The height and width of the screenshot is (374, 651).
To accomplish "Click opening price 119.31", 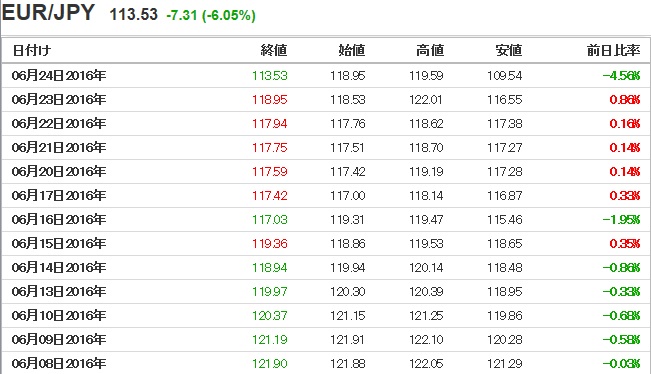I will [348, 220].
